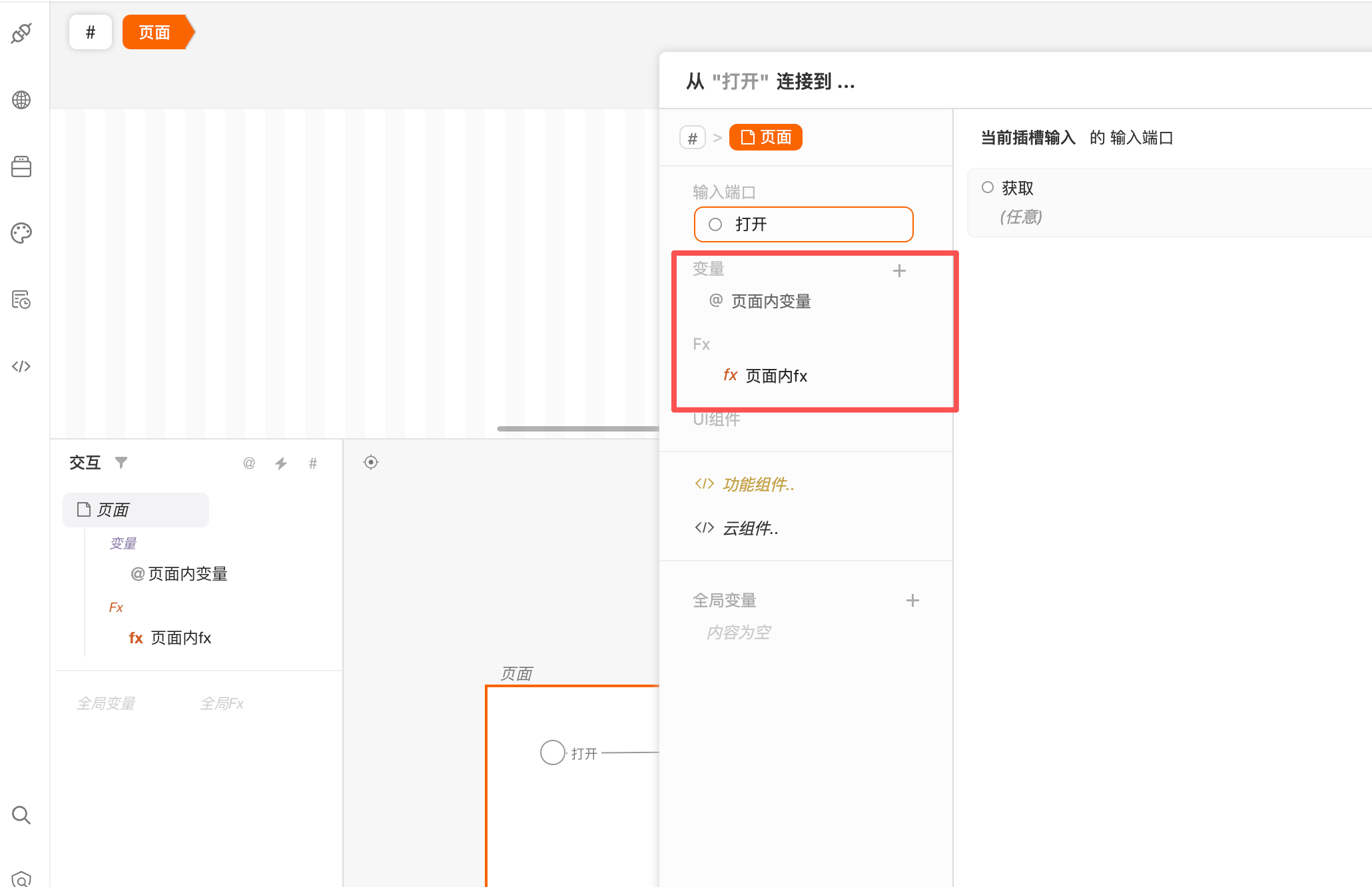Screen dimensions: 1372x887
Task: Click the locate crosshair icon on canvas
Action: coord(371,462)
